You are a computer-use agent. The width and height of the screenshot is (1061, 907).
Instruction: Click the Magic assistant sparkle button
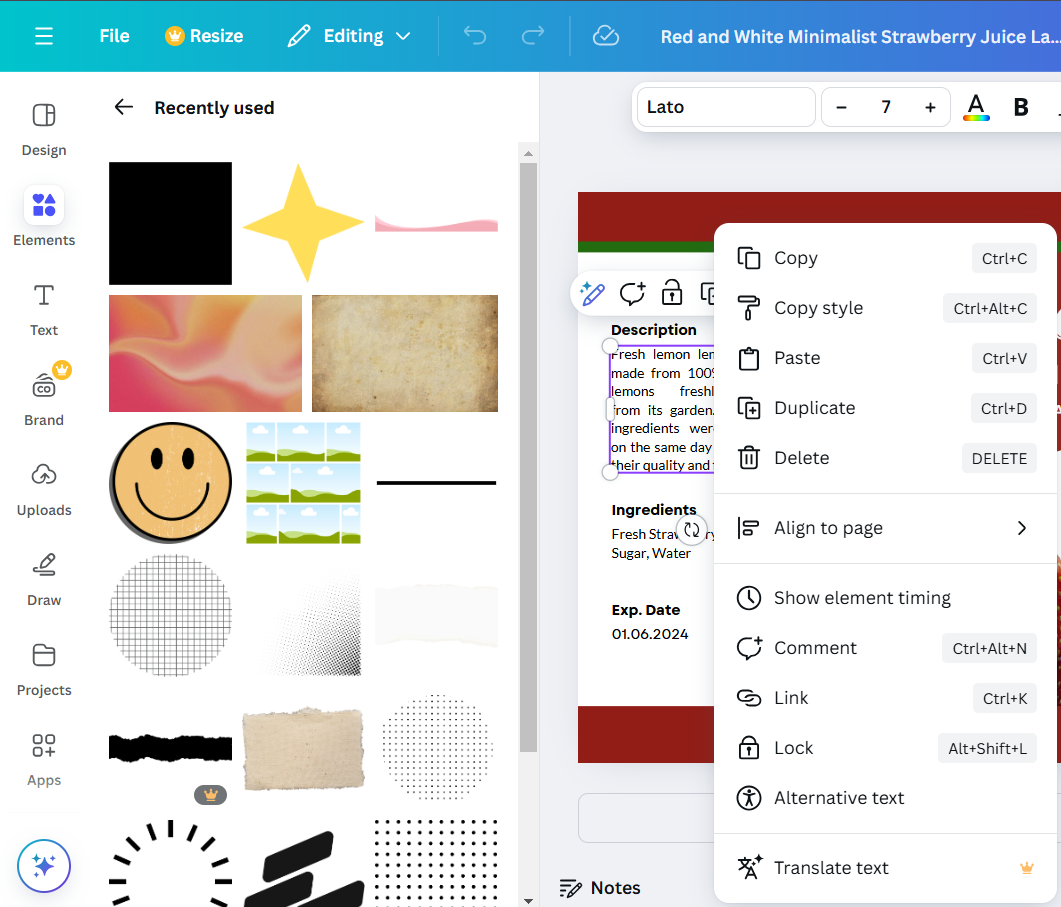click(x=44, y=866)
